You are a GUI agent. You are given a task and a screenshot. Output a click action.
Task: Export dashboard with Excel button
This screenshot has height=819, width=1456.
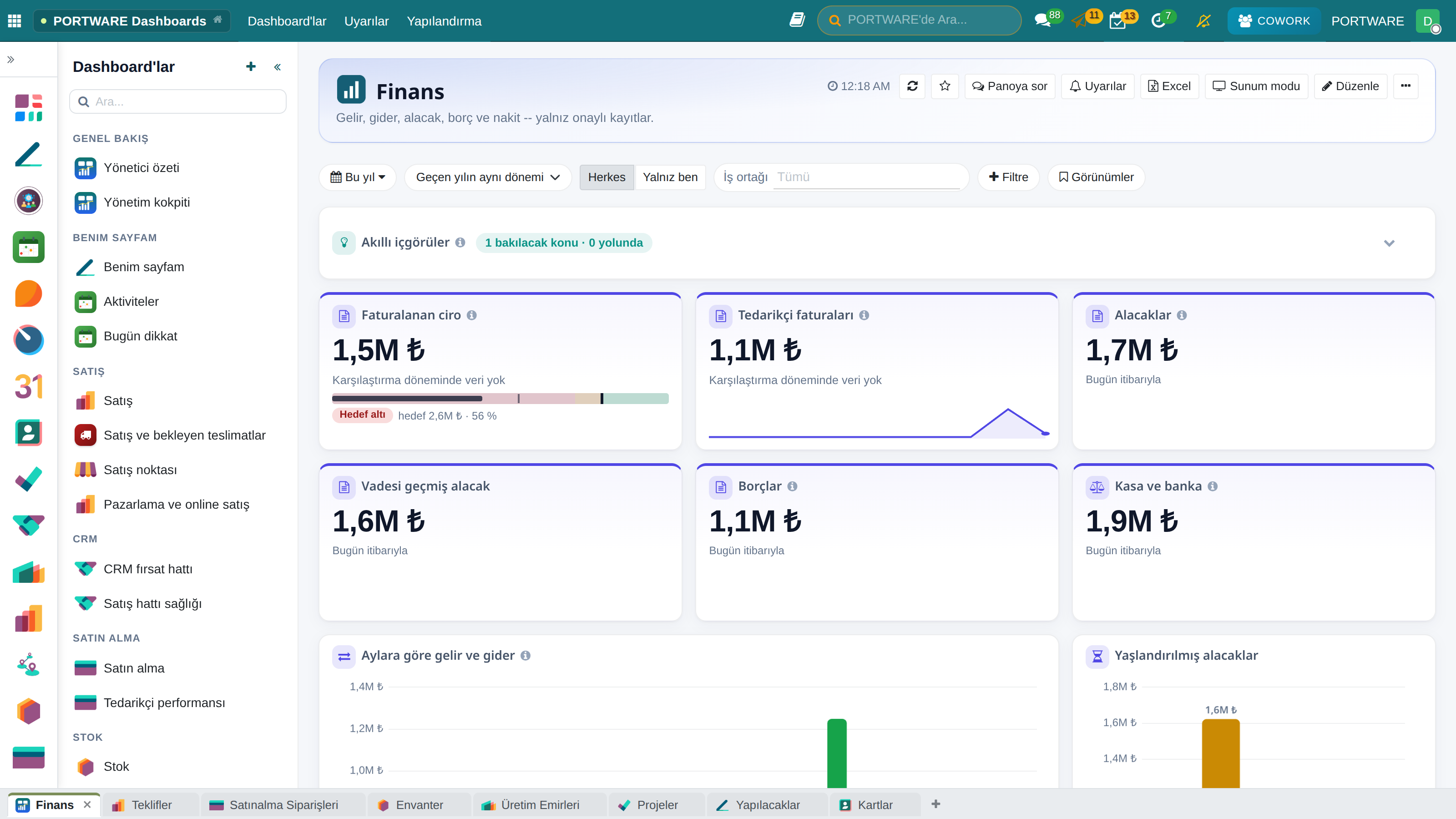[1169, 86]
